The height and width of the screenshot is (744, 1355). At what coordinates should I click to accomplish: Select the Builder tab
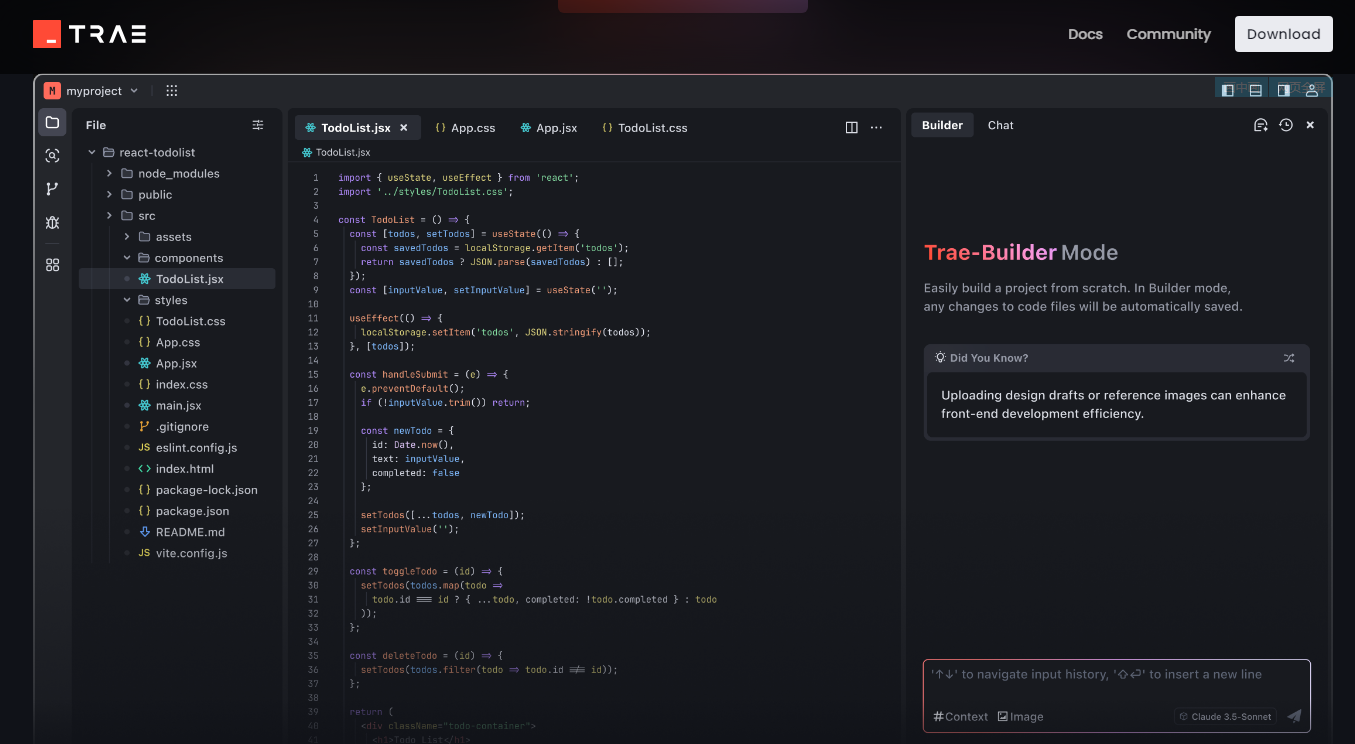(942, 125)
